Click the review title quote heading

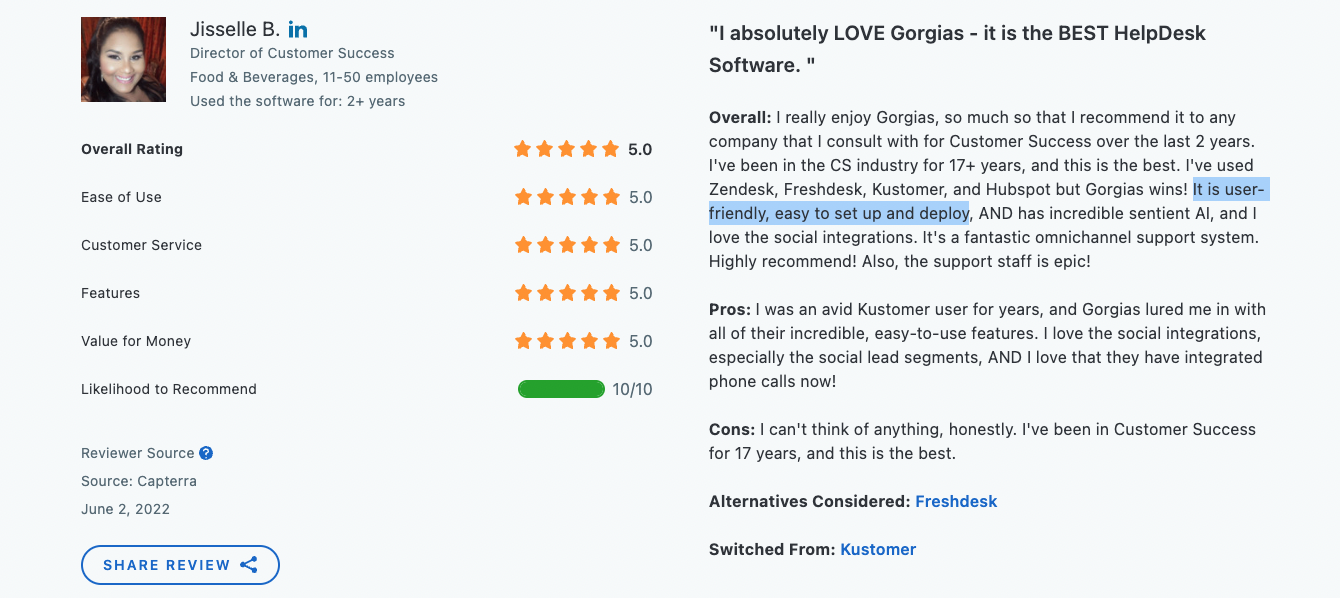[x=957, y=49]
